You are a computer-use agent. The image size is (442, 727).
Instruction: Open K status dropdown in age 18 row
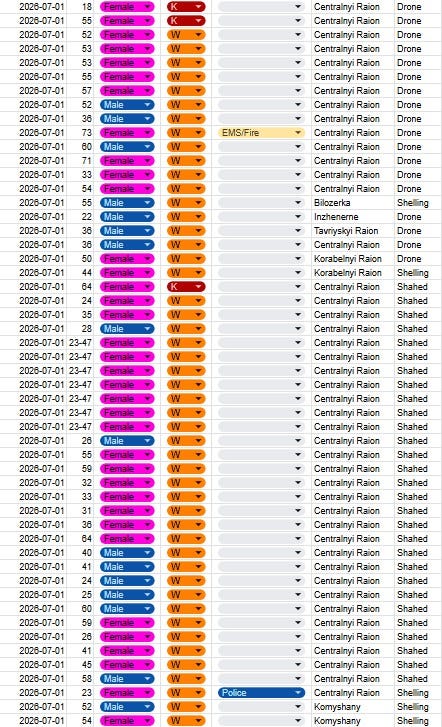[x=186, y=7]
